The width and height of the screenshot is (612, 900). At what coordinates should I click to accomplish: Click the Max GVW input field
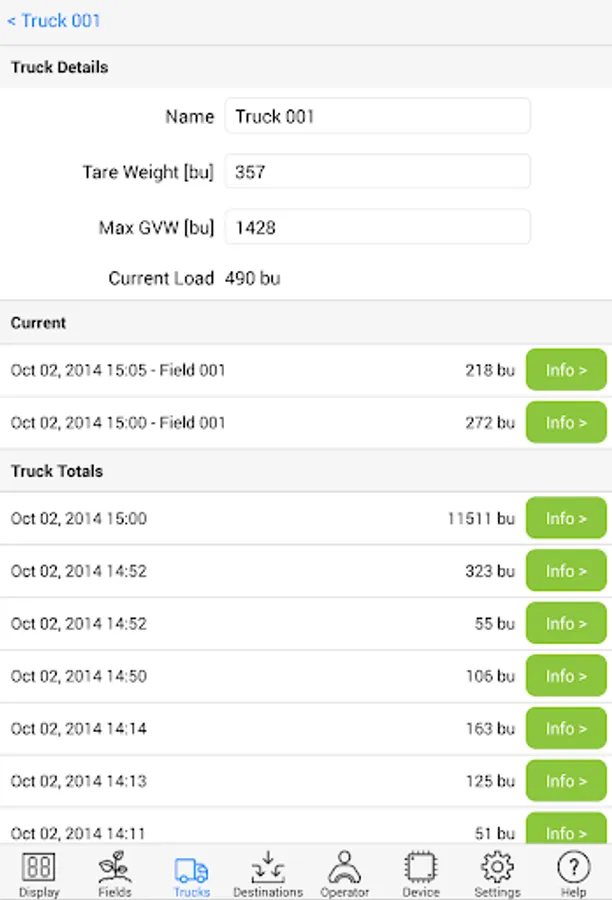tap(377, 227)
